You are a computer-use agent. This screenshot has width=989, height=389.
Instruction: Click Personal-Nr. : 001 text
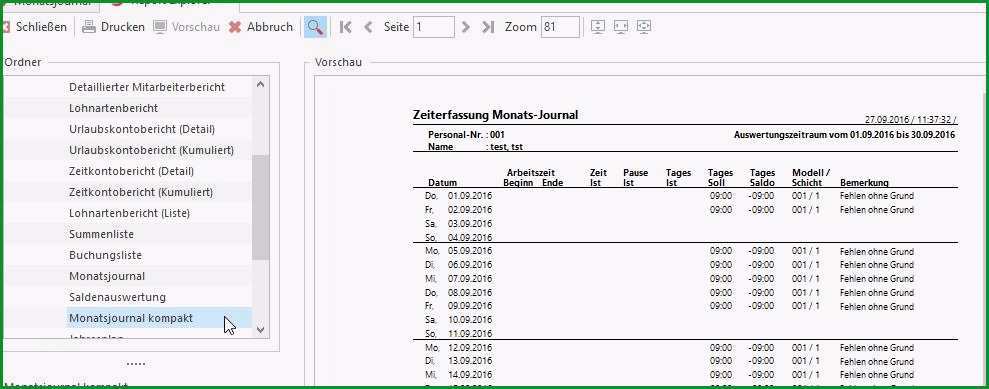[466, 135]
